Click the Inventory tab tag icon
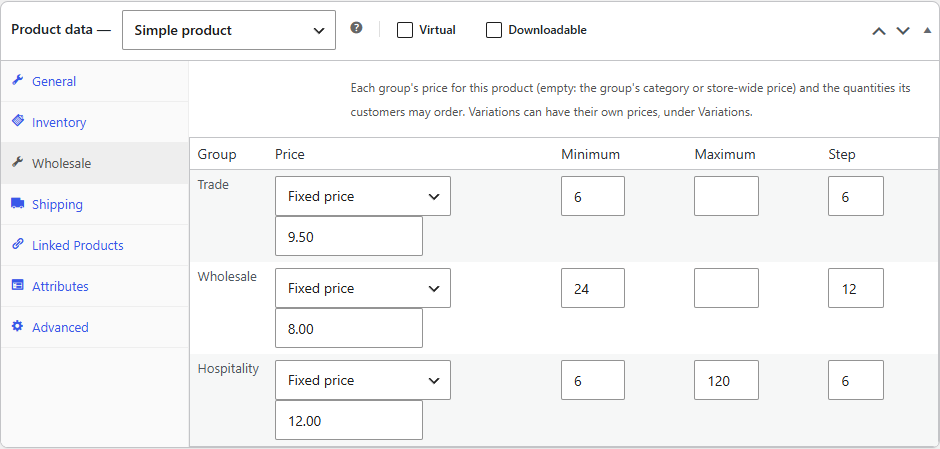Image resolution: width=940 pixels, height=449 pixels. (18, 121)
